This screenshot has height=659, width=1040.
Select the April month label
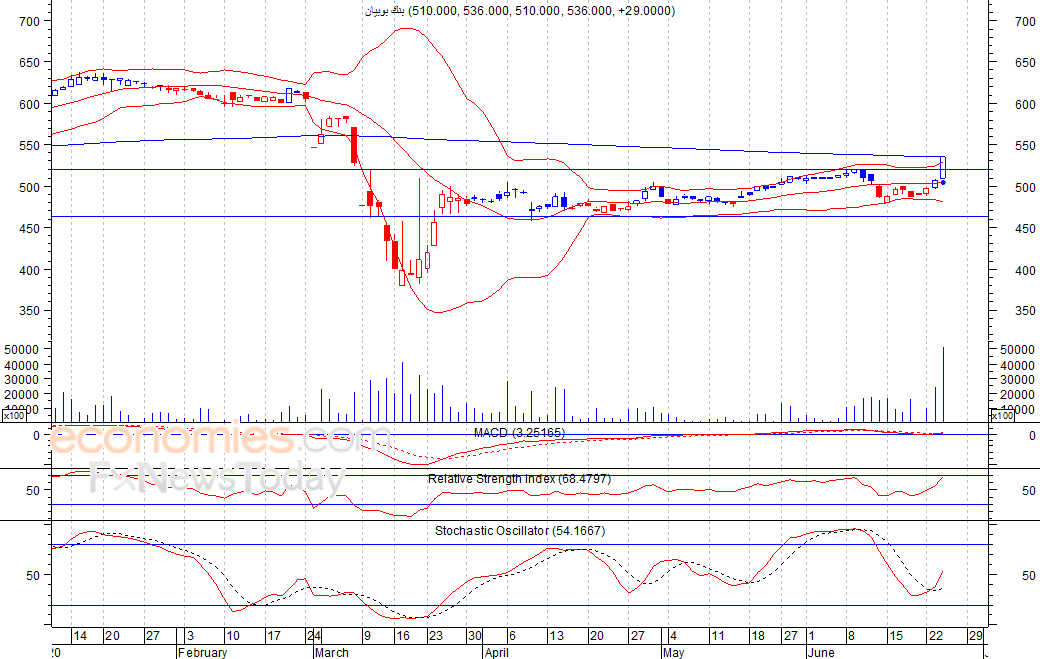click(x=497, y=652)
